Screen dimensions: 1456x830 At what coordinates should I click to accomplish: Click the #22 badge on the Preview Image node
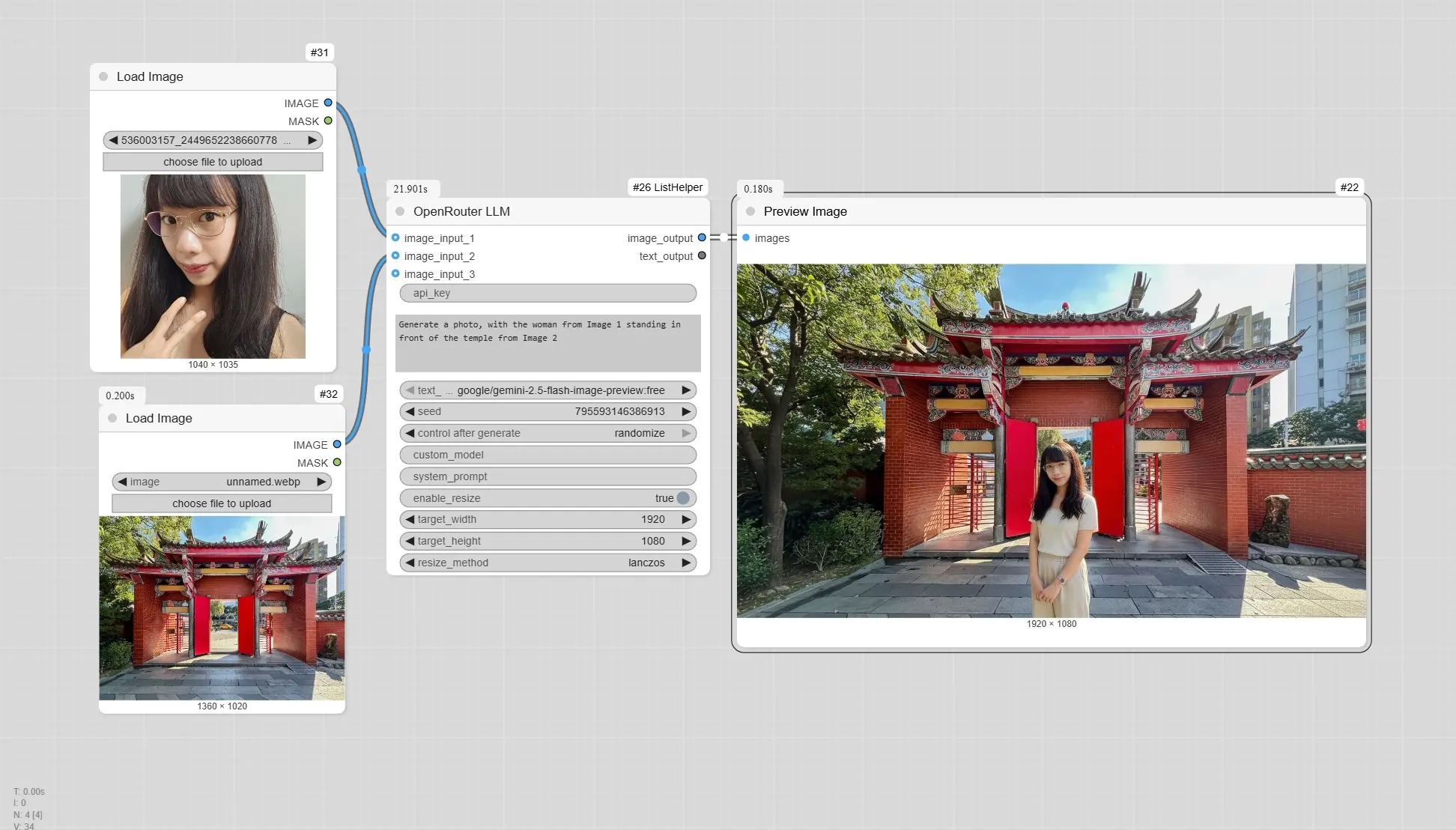tap(1349, 187)
